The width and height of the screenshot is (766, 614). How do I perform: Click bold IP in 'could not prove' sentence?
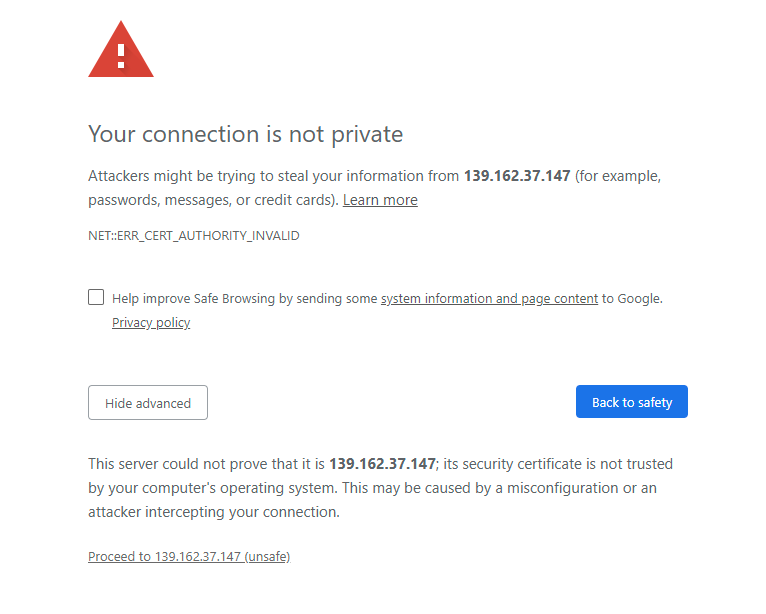coord(382,464)
